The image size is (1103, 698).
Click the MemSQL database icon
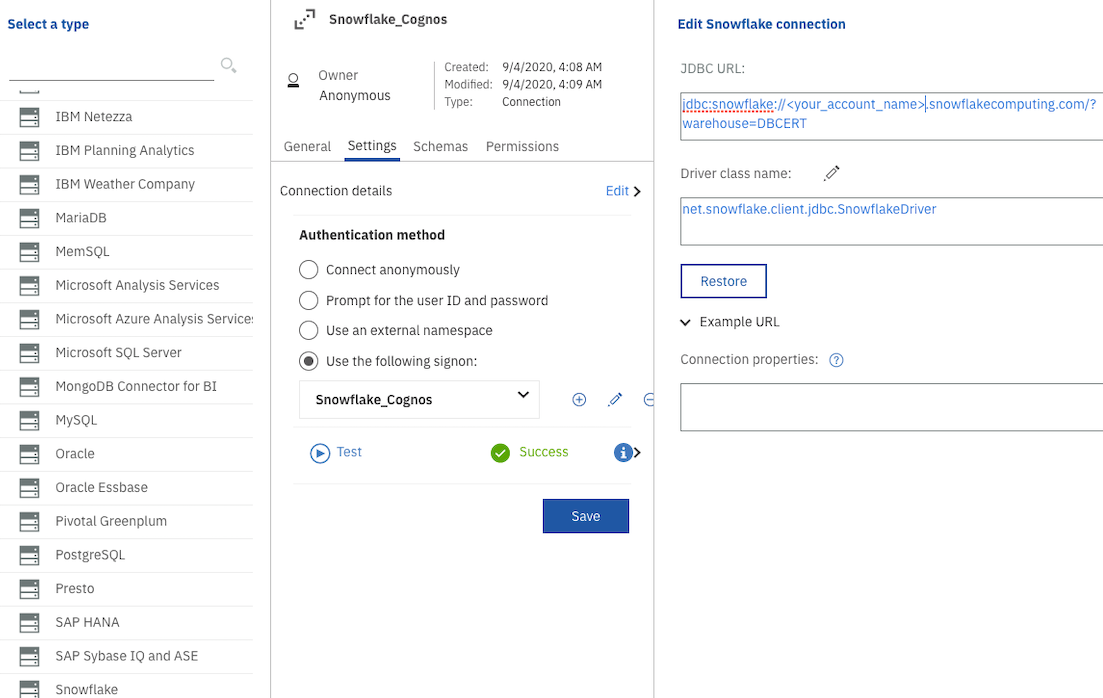(x=30, y=252)
